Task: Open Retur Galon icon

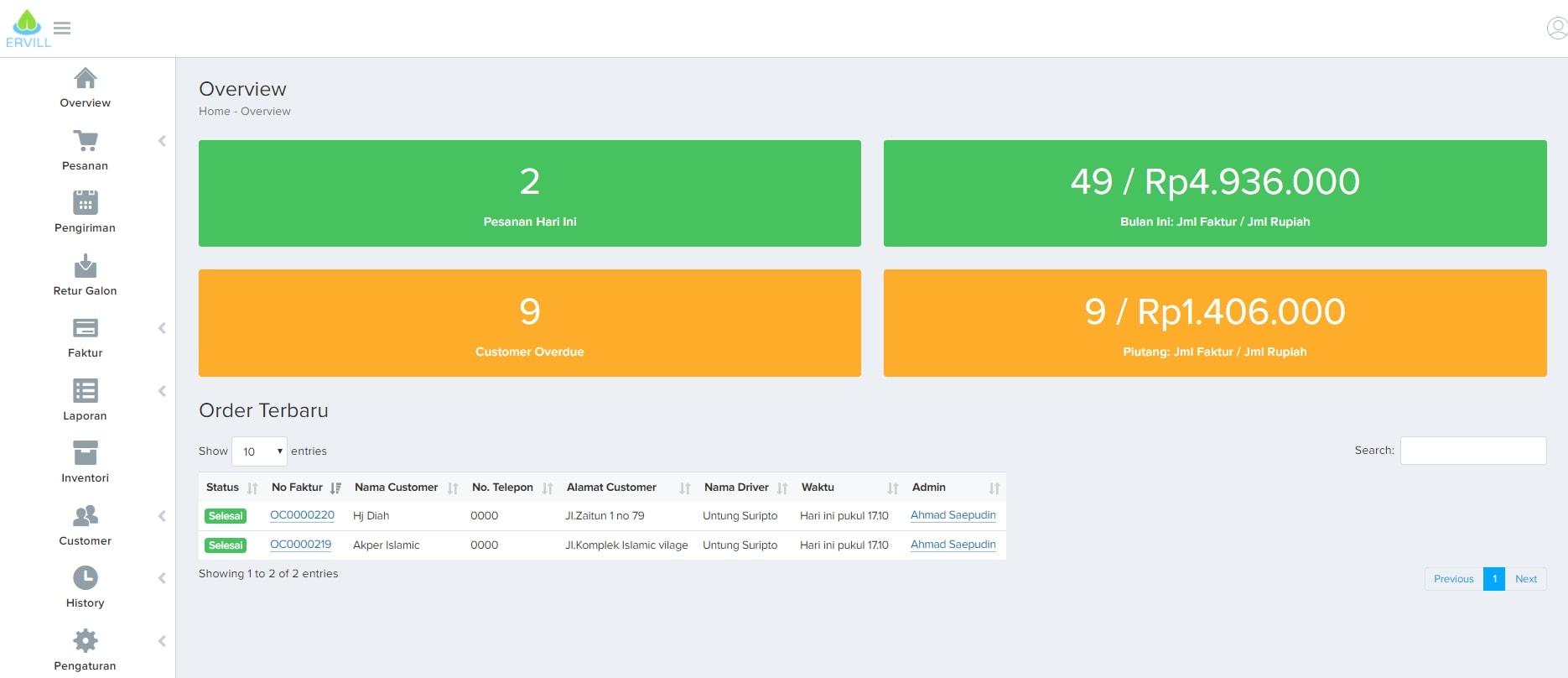Action: click(x=86, y=267)
